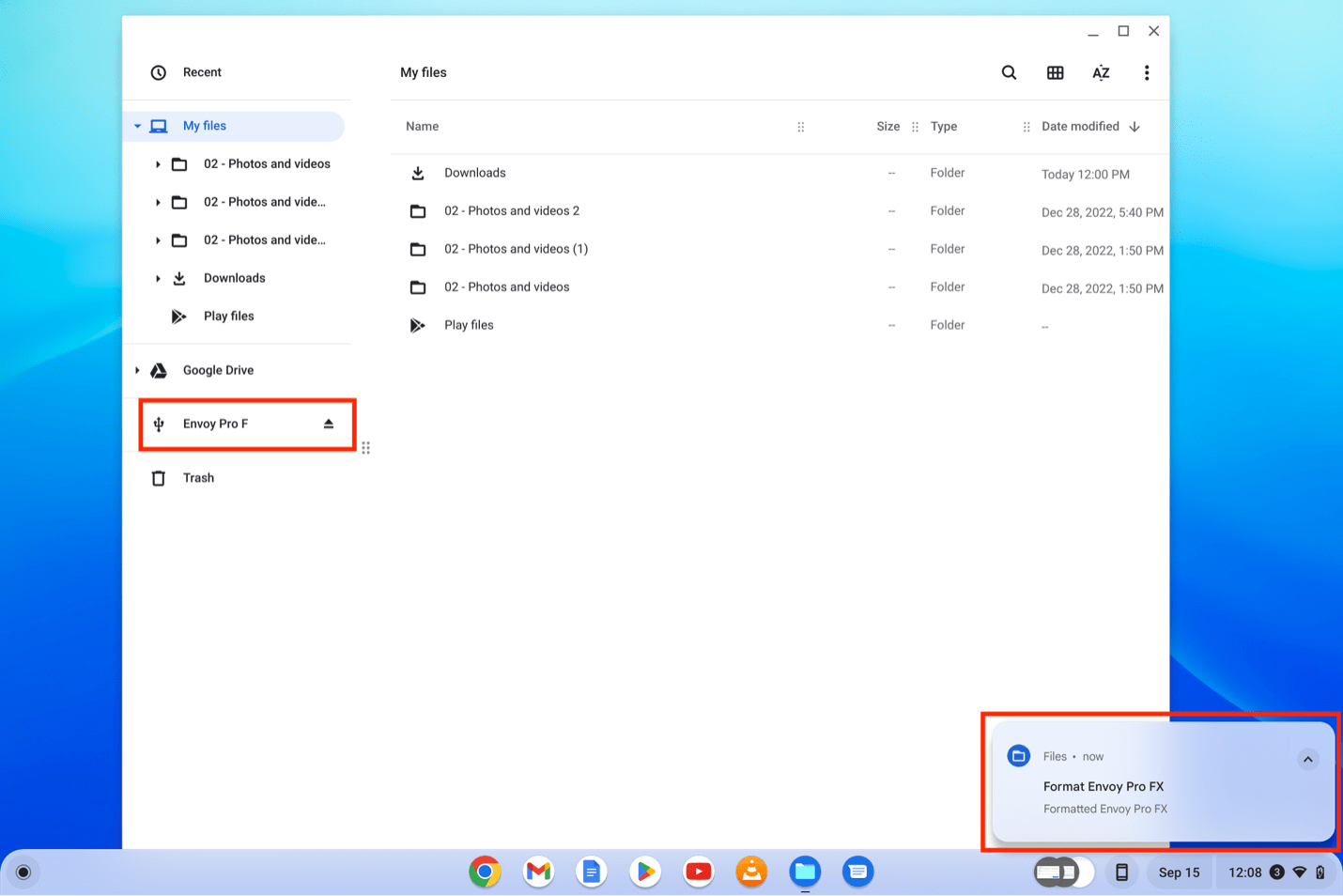Select Play files in the sidebar
1343x896 pixels.
coord(228,317)
